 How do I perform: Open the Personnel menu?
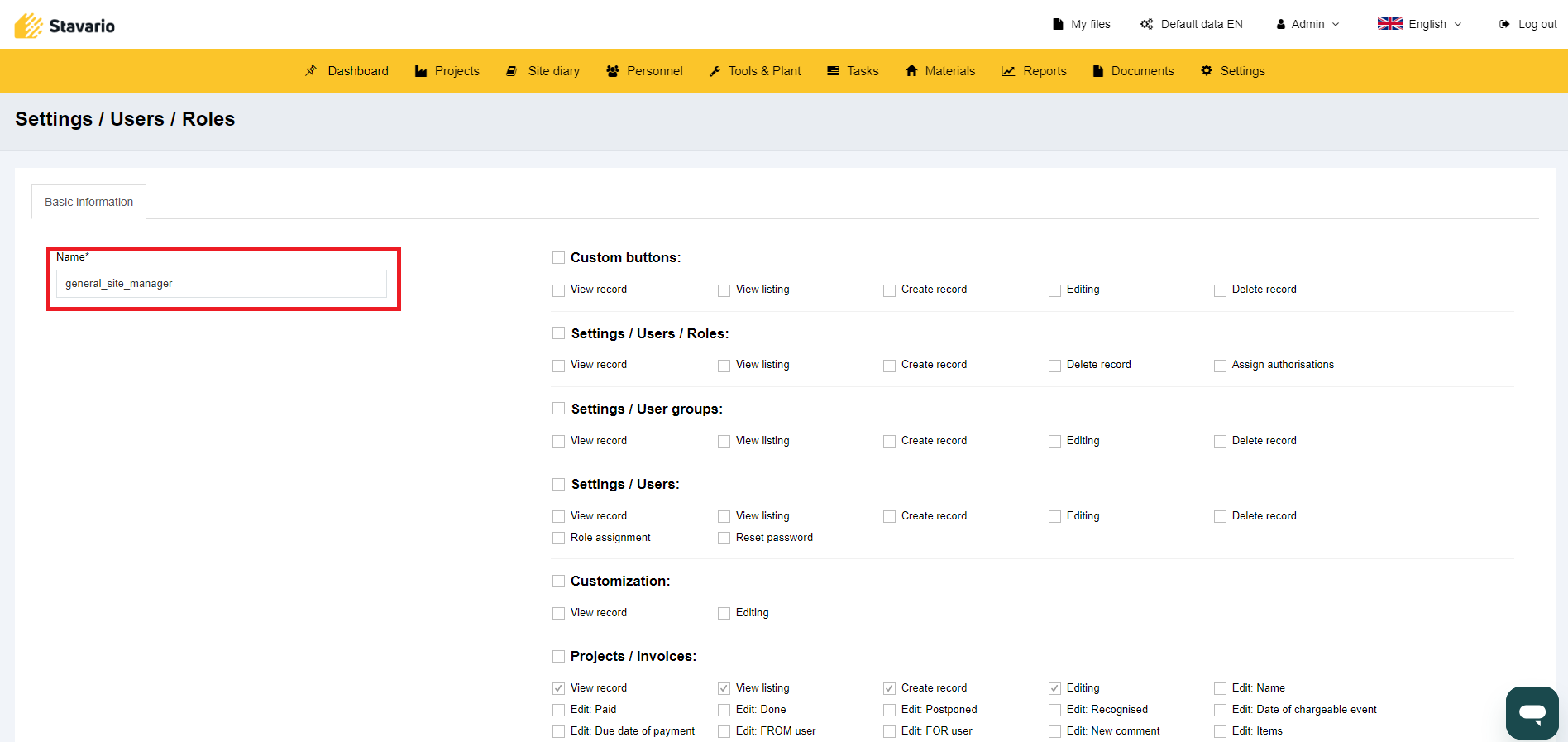(655, 71)
